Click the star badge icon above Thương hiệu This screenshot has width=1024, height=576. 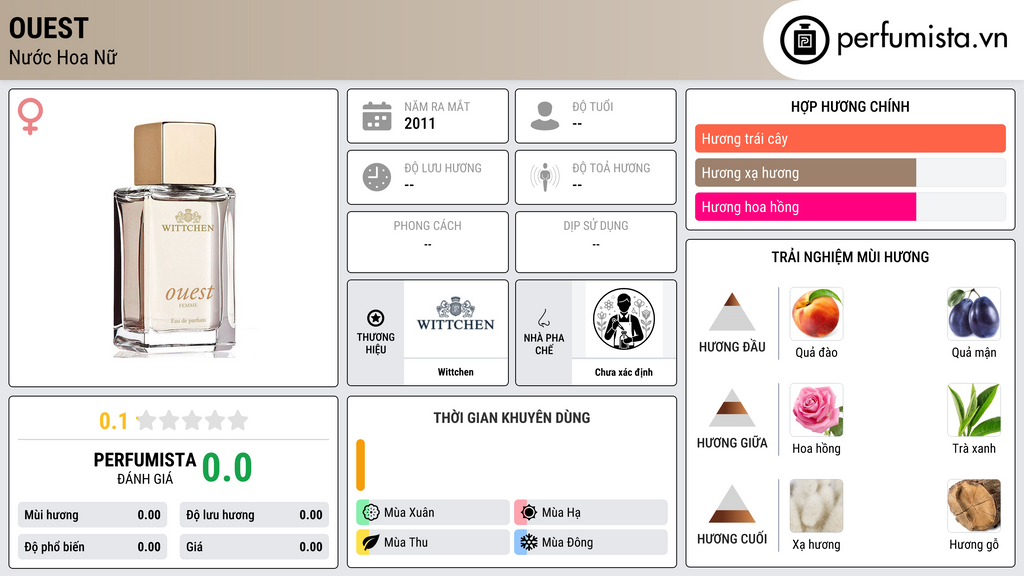(376, 318)
